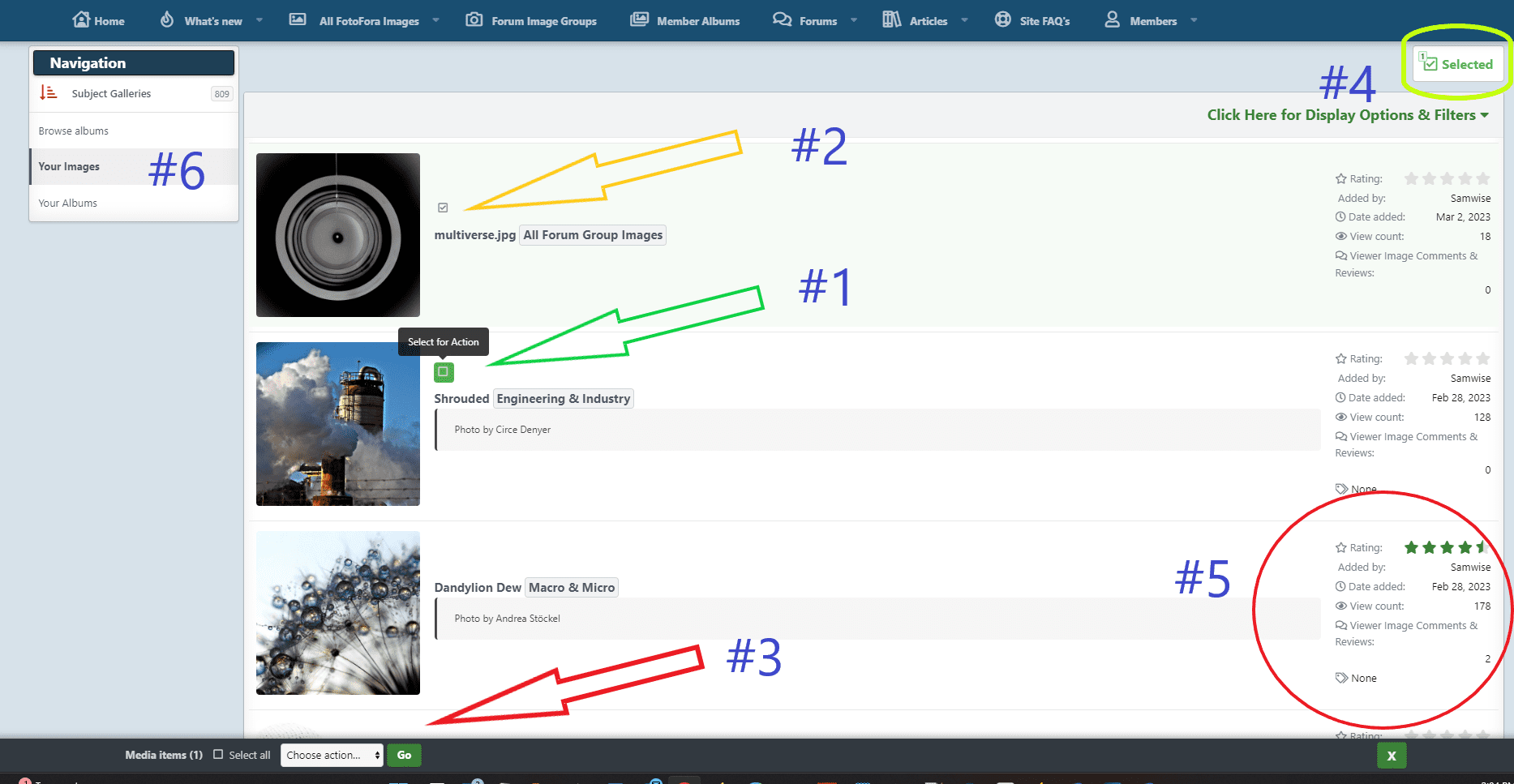Click the camera icon for Forum Image Groups
The height and width of the screenshot is (784, 1514).
(474, 19)
